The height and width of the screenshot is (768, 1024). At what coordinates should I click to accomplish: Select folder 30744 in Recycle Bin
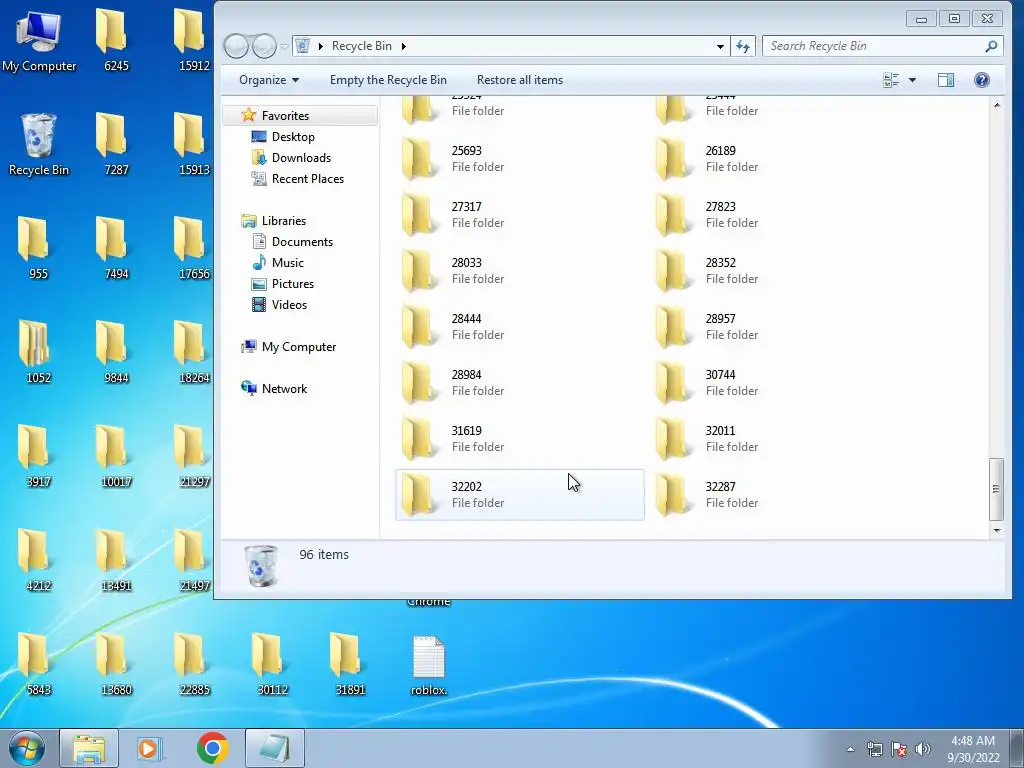[x=774, y=383]
